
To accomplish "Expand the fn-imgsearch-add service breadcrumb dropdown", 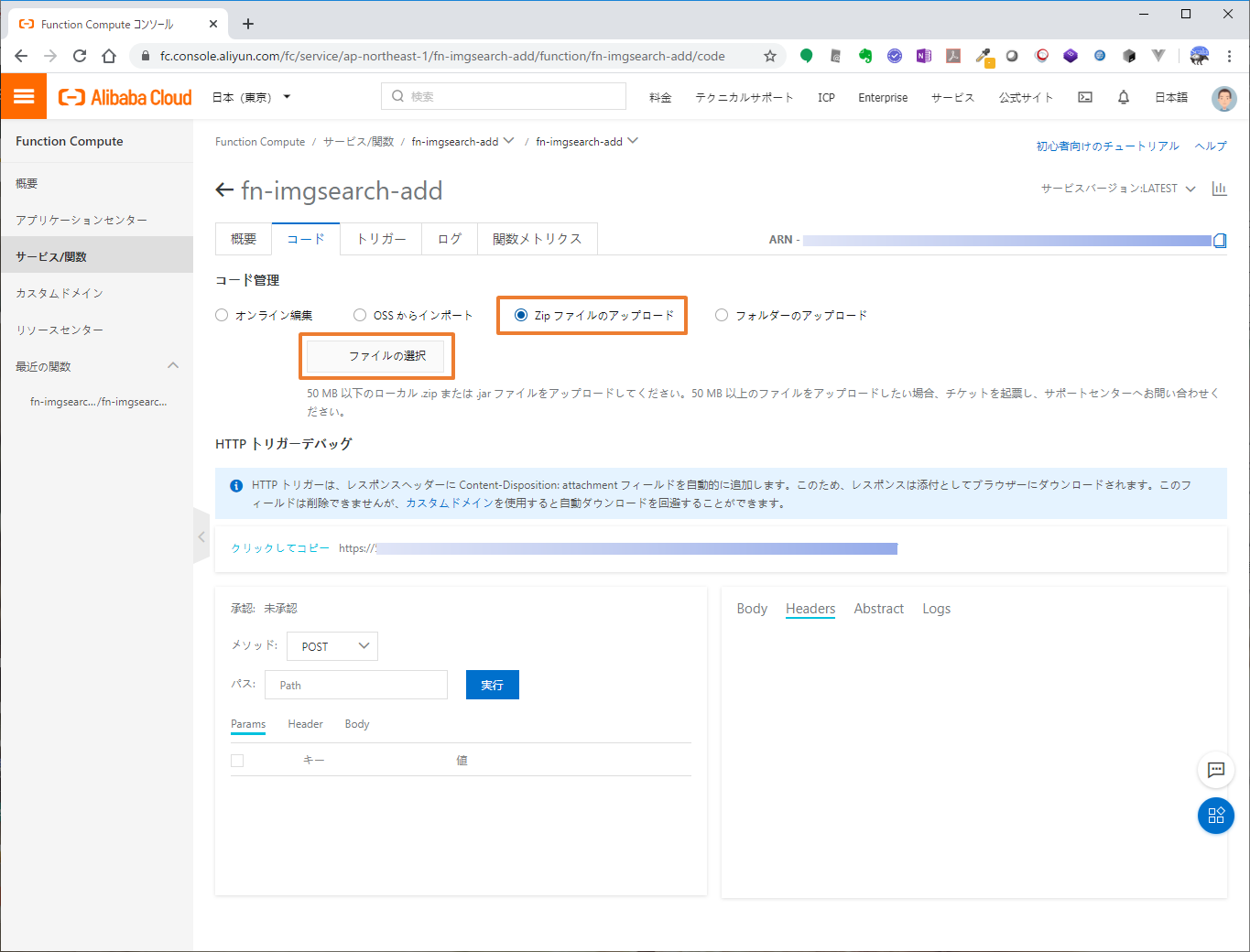I will (x=508, y=141).
